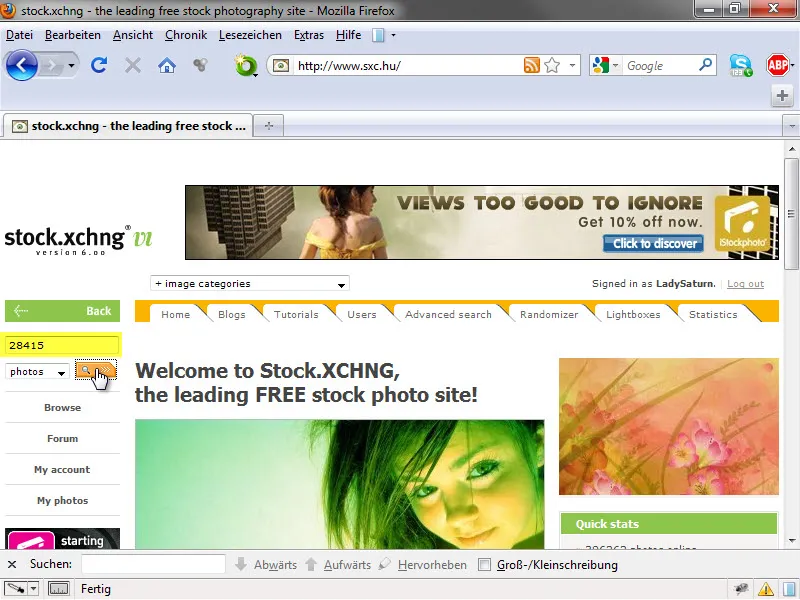Screen dimensions: 800x600
Task: Open the Google search engine selector
Action: [606, 65]
